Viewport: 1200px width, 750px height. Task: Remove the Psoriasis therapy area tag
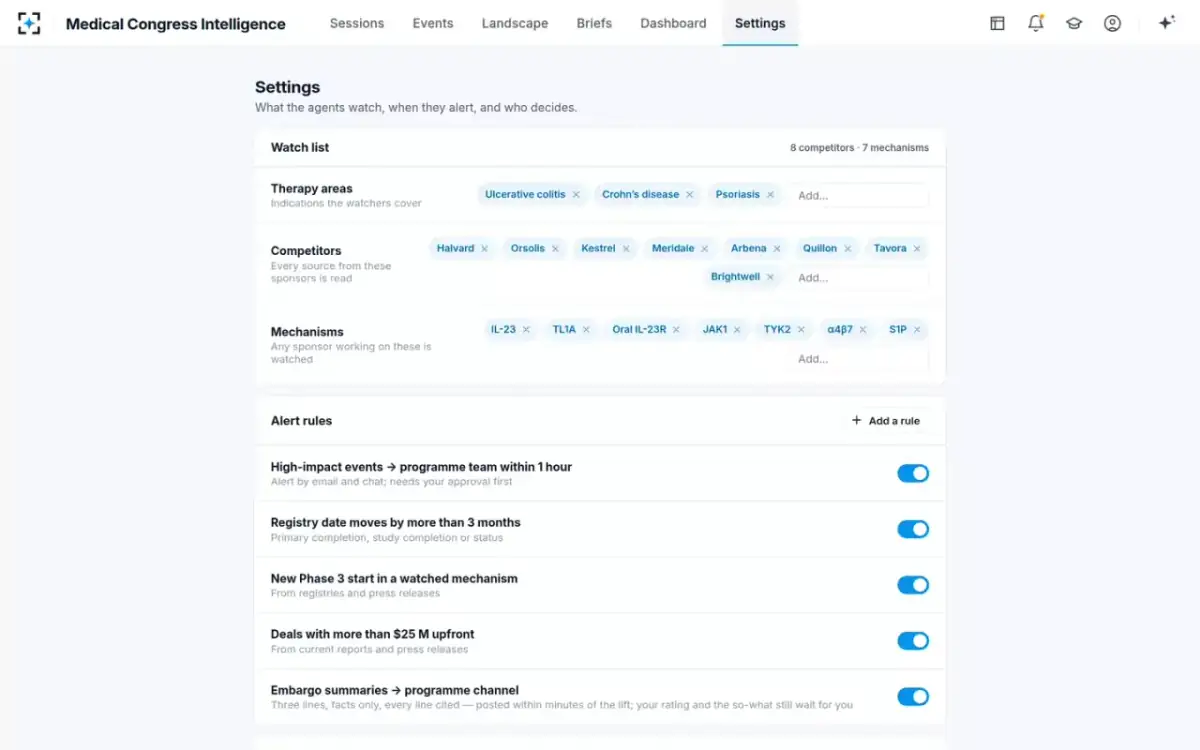(x=770, y=195)
